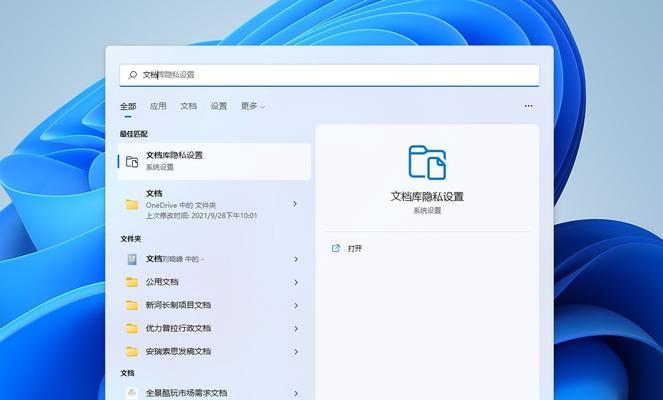Switch to the 设置 filter tab
The height and width of the screenshot is (400, 663).
(x=219, y=106)
